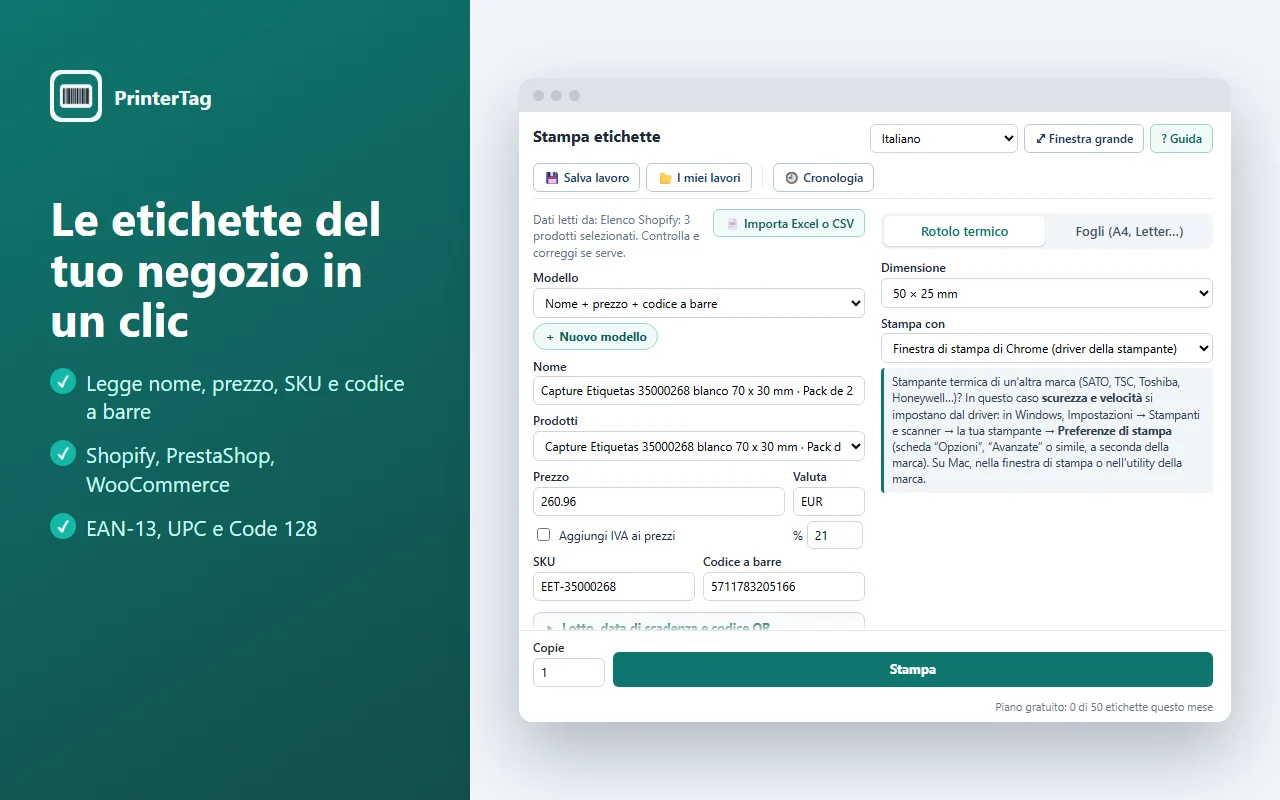Click the Dati letti da Shopify notice
Image resolution: width=1280 pixels, height=800 pixels.
pyautogui.click(x=617, y=236)
